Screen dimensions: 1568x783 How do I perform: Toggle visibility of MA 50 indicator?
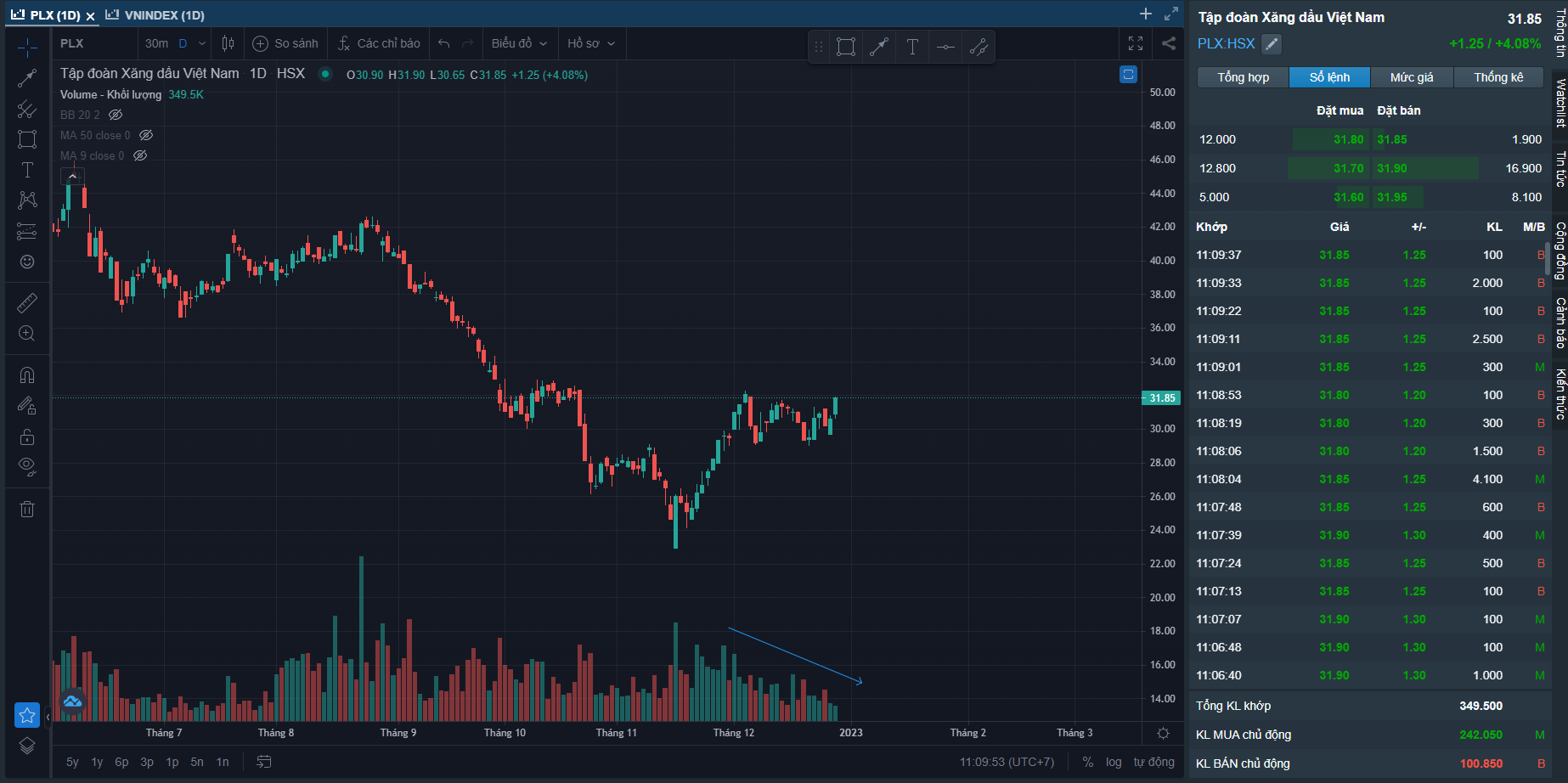pyautogui.click(x=146, y=135)
